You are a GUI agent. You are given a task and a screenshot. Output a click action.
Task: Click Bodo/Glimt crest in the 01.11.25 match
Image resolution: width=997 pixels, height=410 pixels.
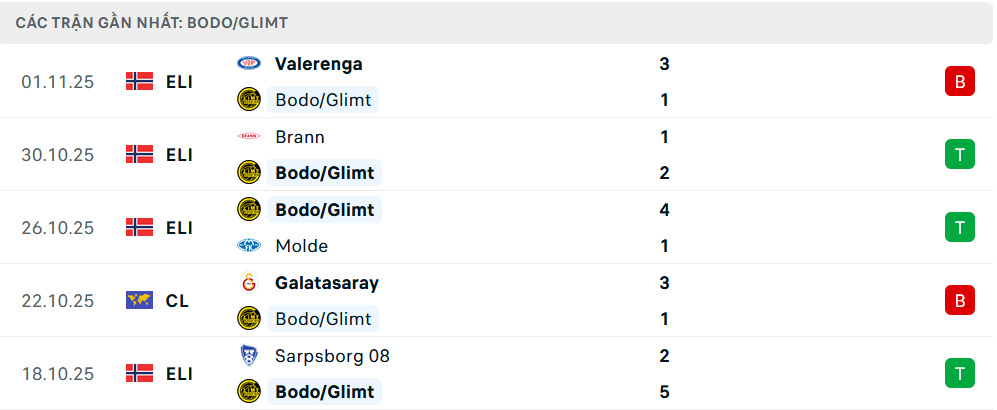click(248, 100)
